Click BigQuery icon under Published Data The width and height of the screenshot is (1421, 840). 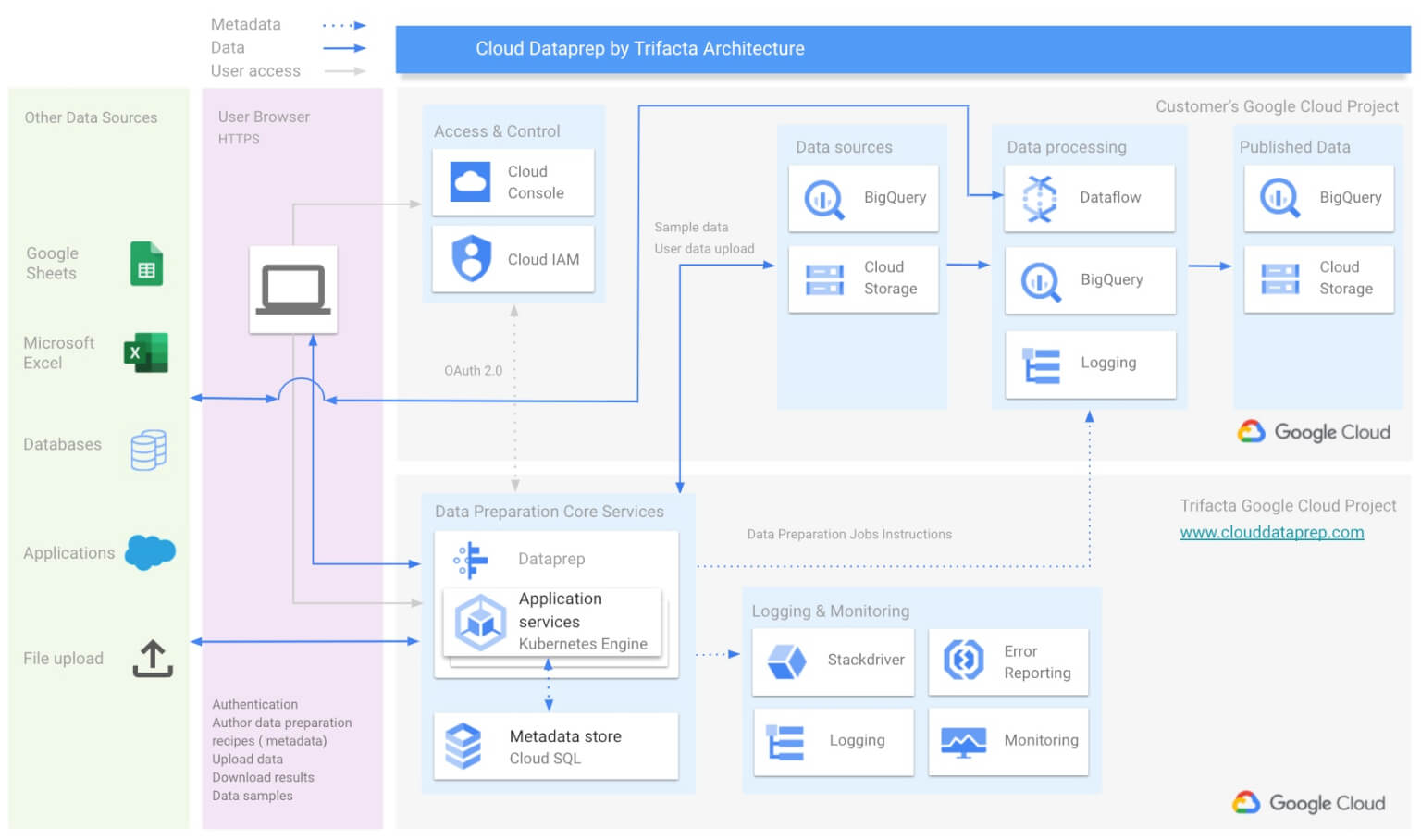1279,198
